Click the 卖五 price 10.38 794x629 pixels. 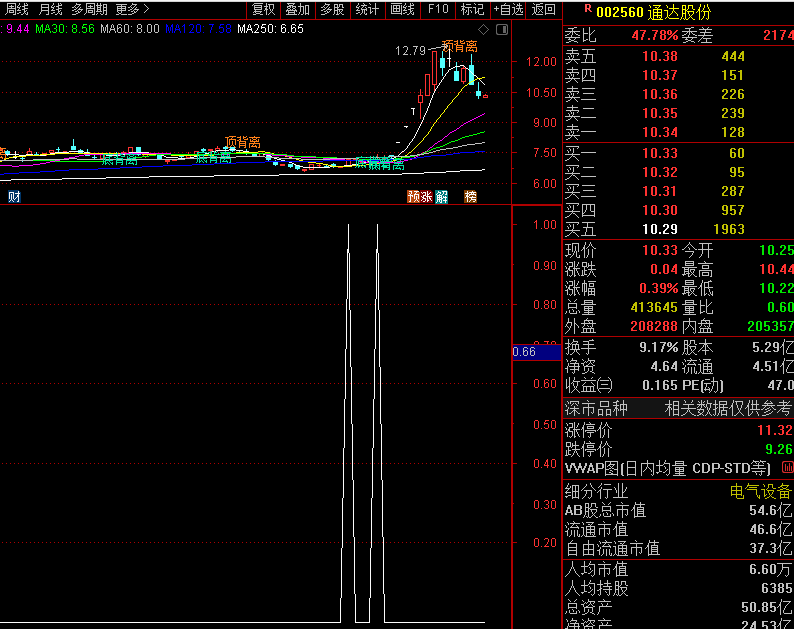click(660, 56)
